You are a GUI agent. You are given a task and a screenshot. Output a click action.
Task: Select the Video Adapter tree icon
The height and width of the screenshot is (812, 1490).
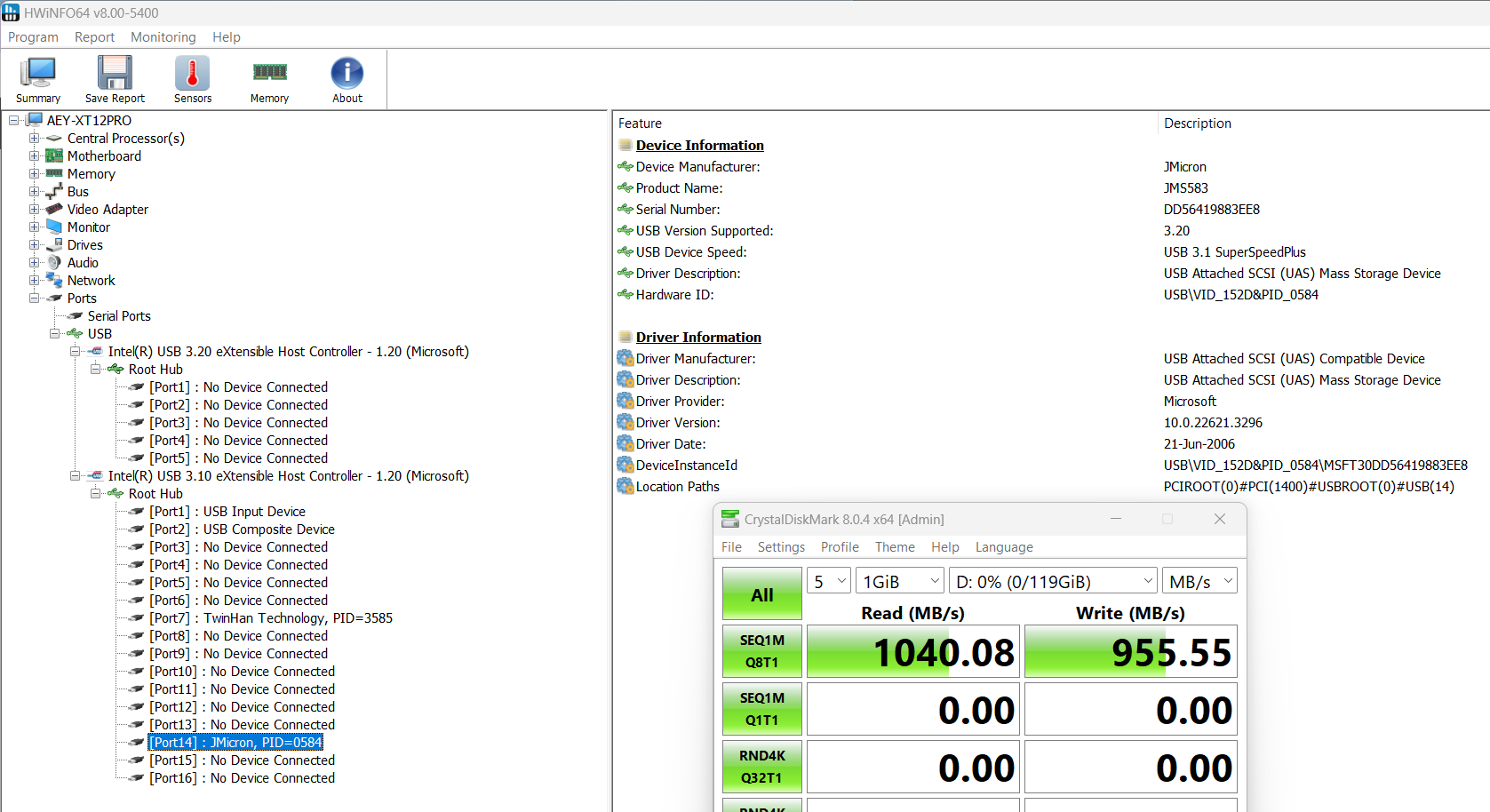(x=54, y=210)
